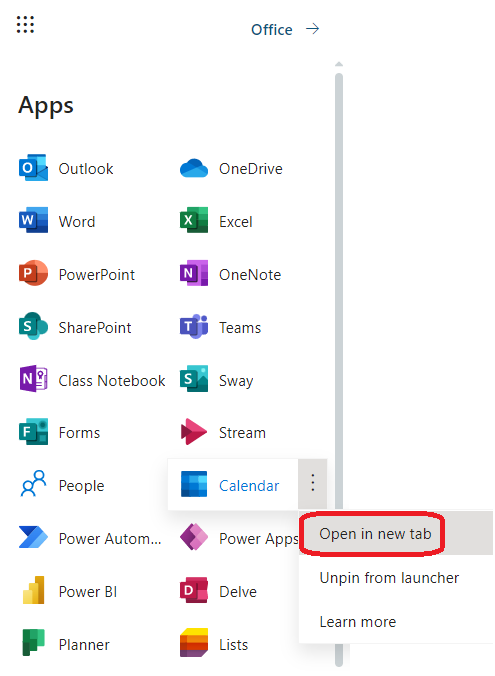Launch Sway from its icon
This screenshot has height=676, width=495.
tap(194, 379)
